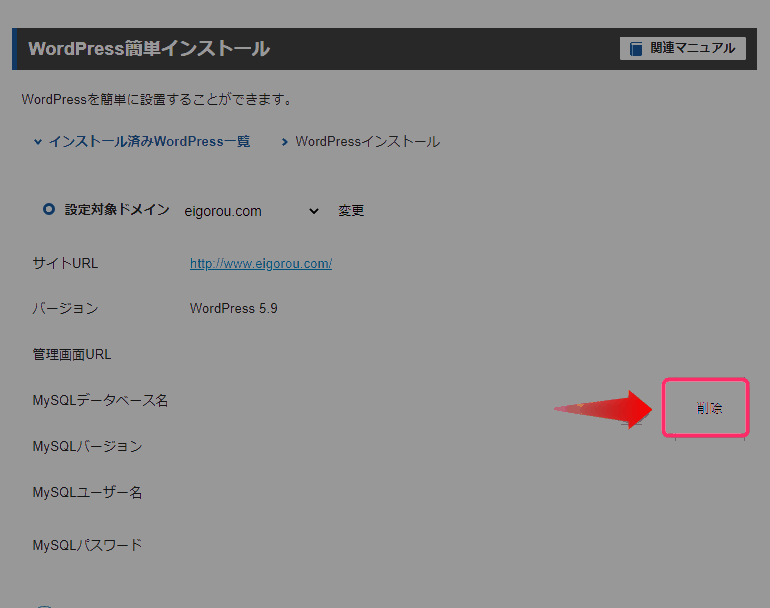Image resolution: width=770 pixels, height=608 pixels.
Task: Click the chevron icon before インストール済みWordPress一覧
Action: pos(37,142)
